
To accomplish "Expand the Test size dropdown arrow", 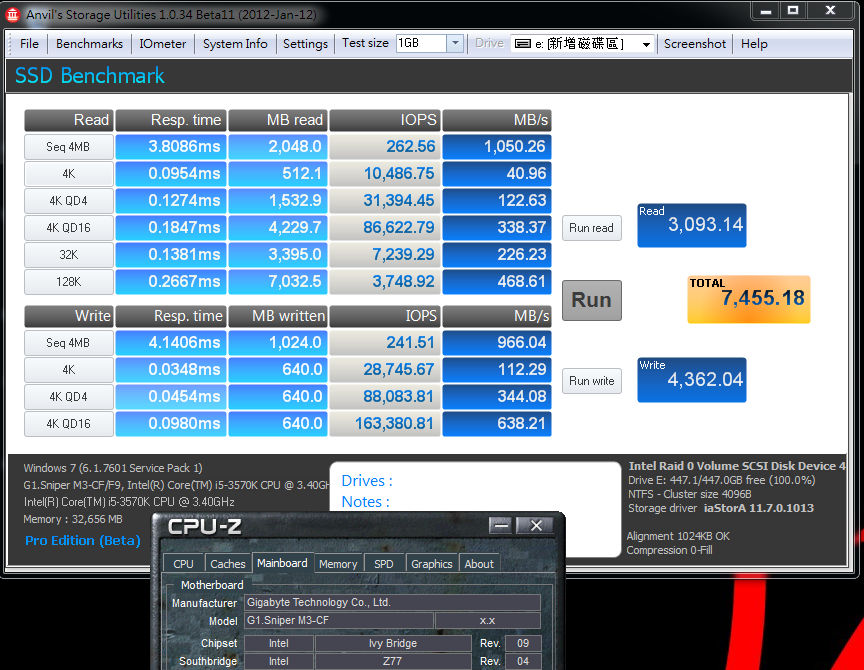I will pyautogui.click(x=455, y=43).
